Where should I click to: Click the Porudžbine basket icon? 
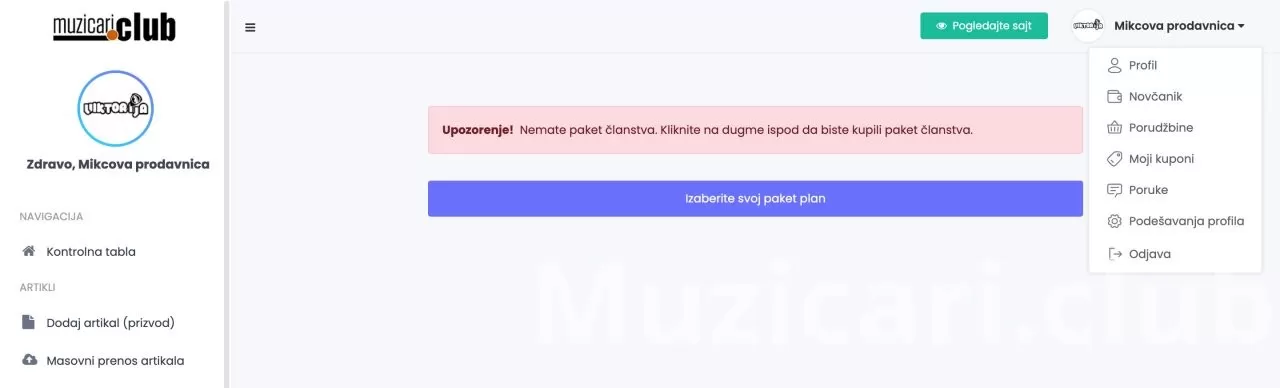tap(1115, 127)
